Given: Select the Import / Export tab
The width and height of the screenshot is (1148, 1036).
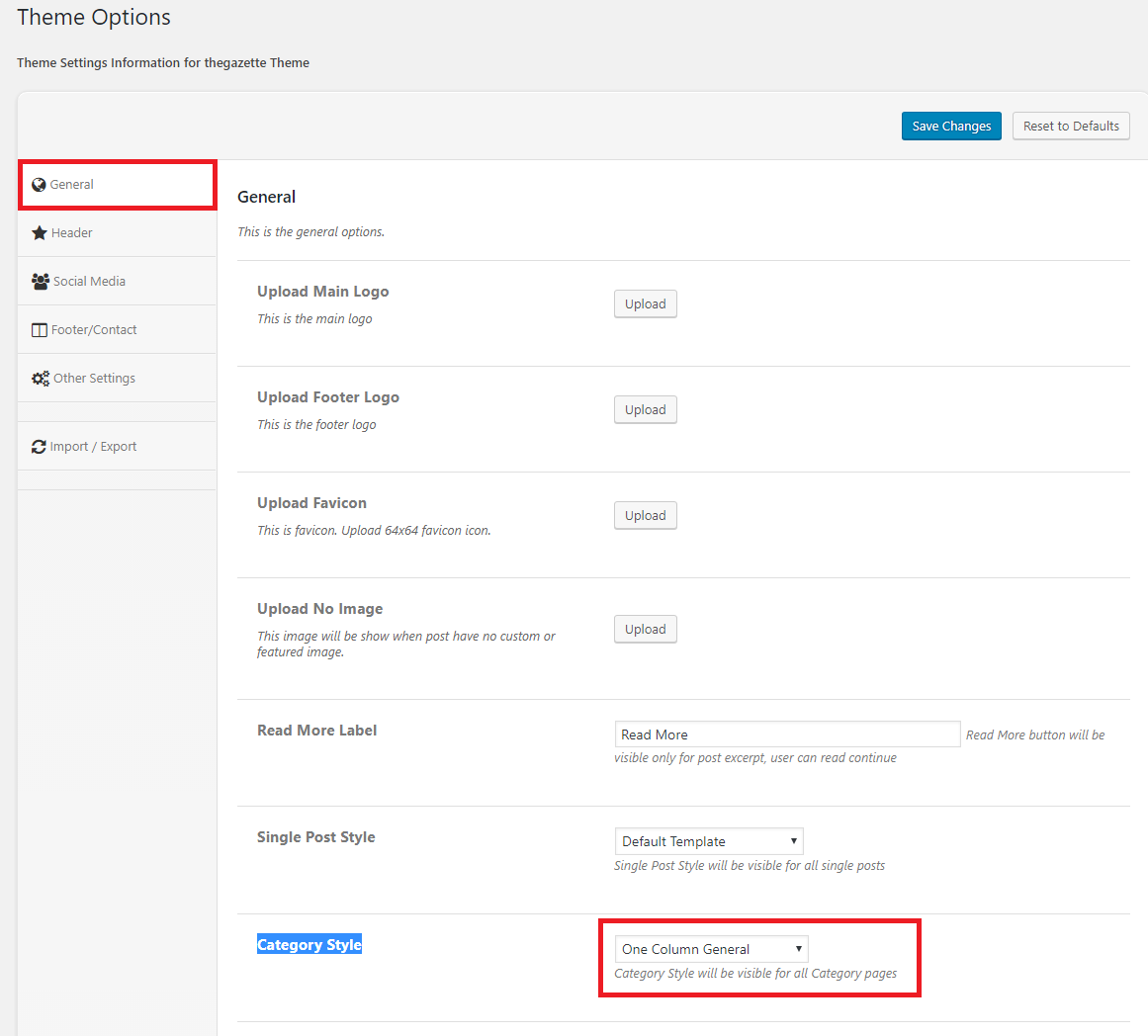Looking at the screenshot, I should 93,447.
